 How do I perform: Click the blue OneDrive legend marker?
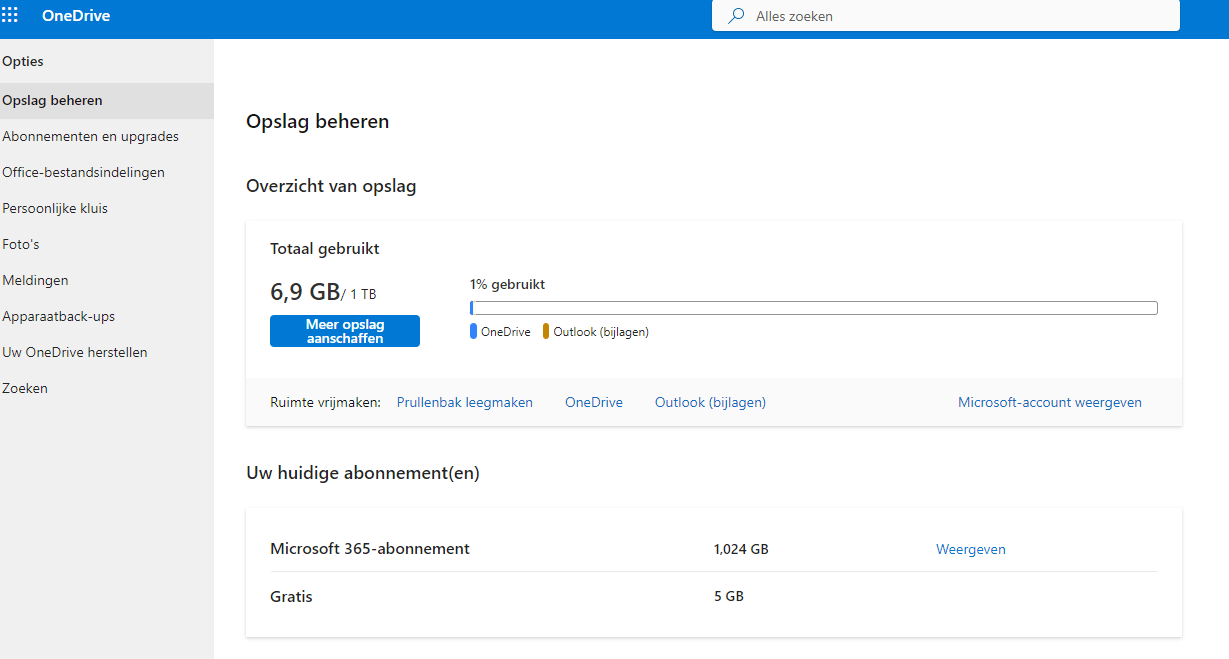473,331
